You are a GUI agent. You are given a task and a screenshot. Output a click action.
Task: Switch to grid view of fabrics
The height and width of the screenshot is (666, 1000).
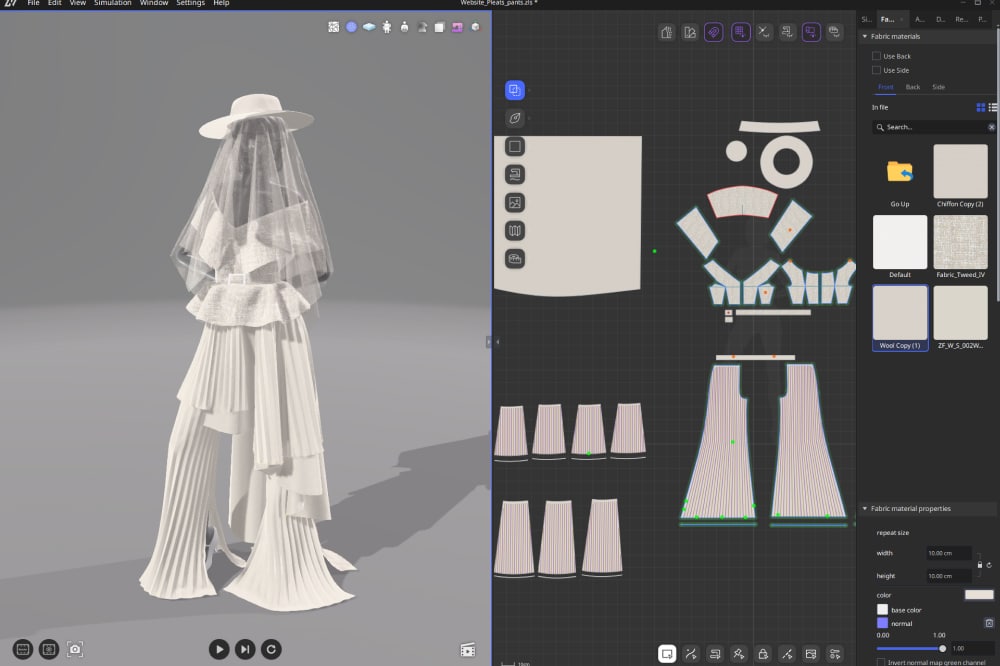click(981, 107)
